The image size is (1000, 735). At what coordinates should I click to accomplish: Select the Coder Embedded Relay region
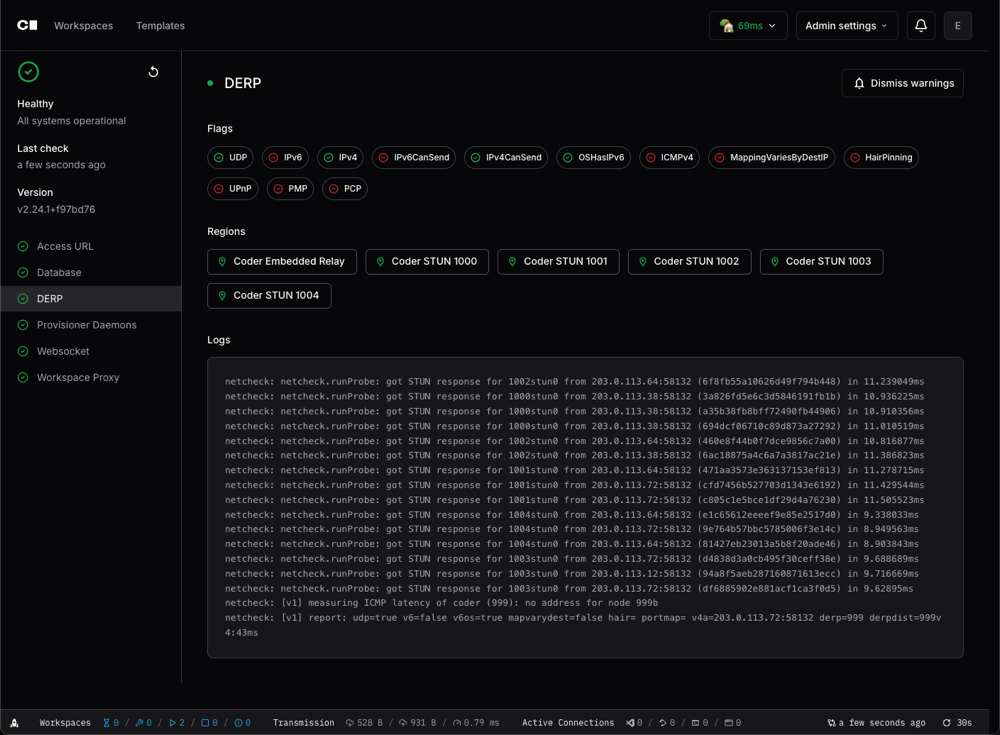coord(281,262)
